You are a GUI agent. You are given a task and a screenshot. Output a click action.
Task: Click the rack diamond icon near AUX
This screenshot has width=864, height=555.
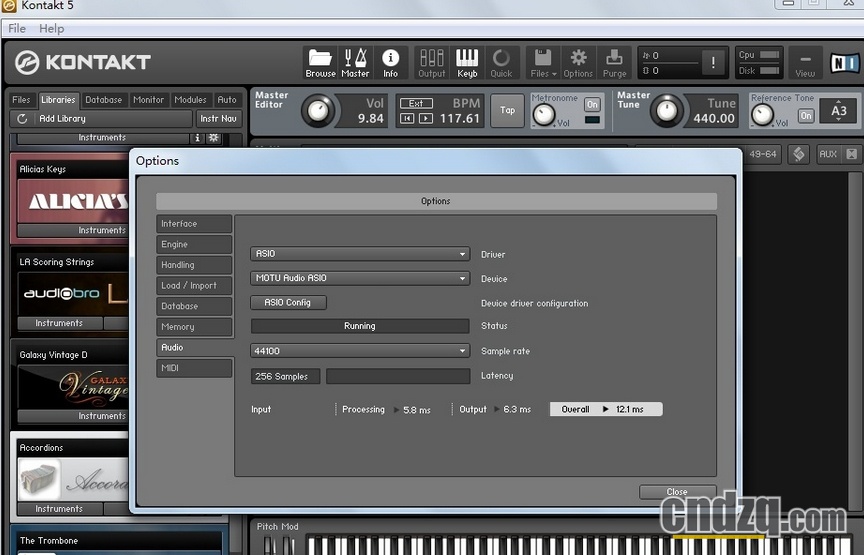(798, 154)
